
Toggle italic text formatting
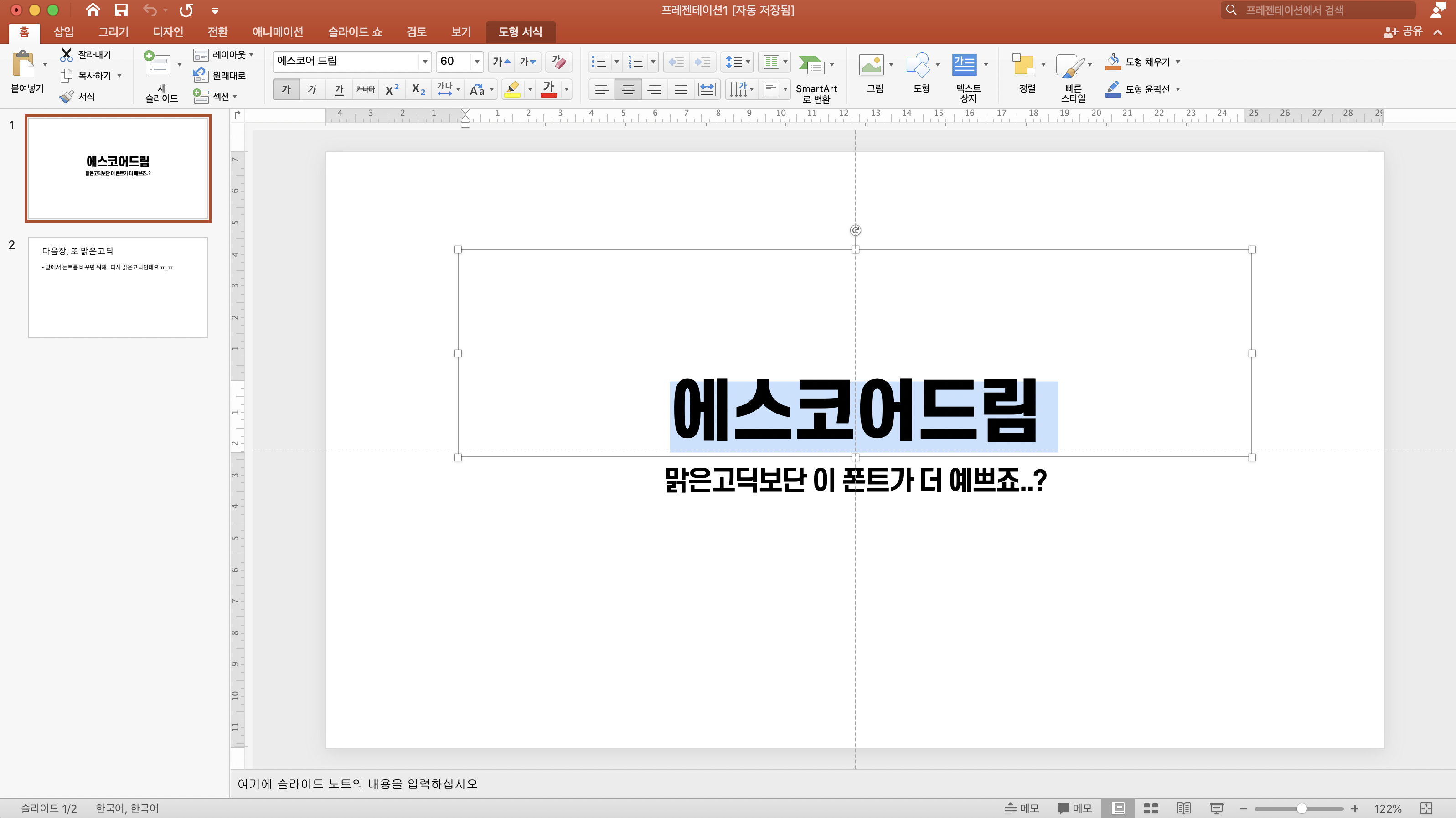click(x=313, y=89)
